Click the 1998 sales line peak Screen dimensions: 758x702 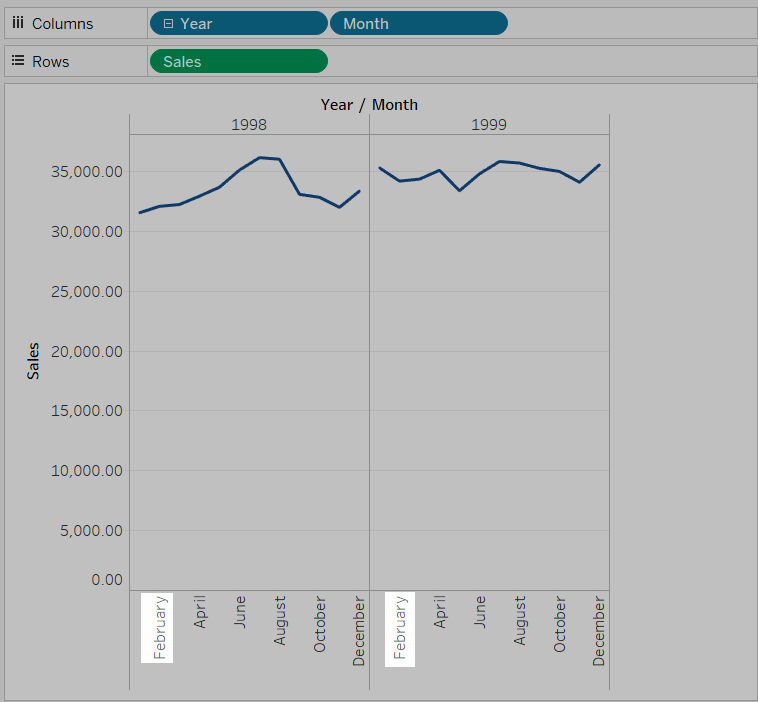pos(260,157)
